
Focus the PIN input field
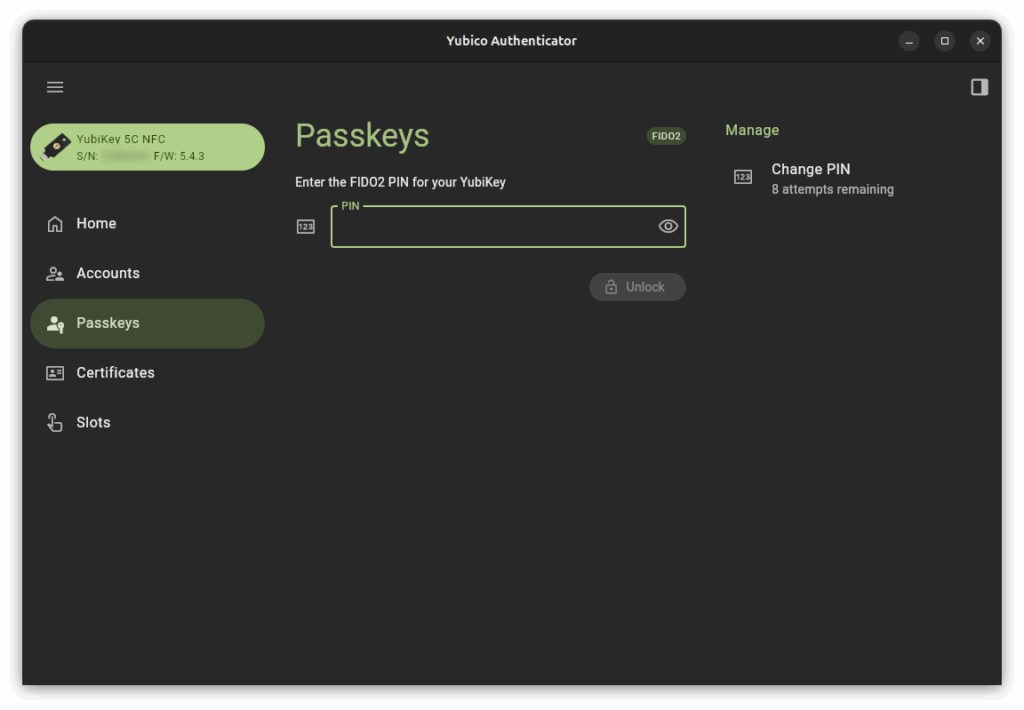click(492, 228)
